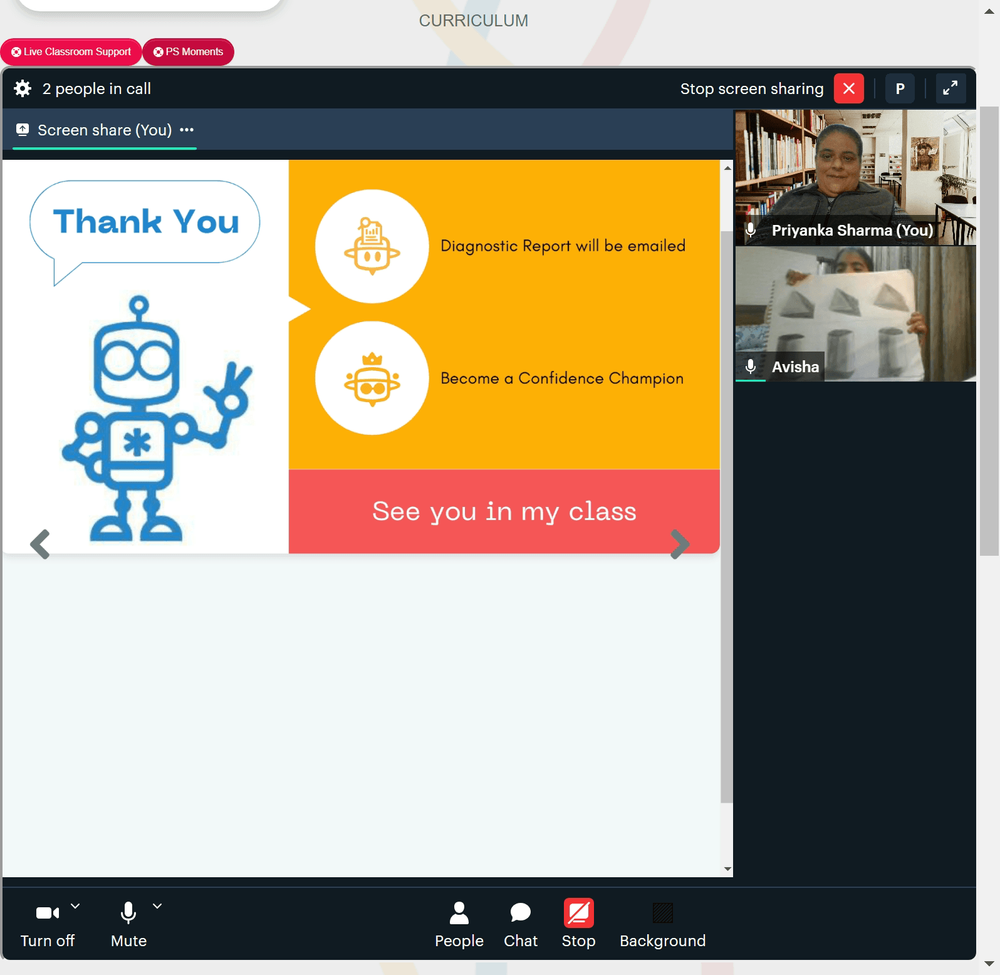The image size is (1000, 975).
Task: Open microphone options chevron
Action: (x=158, y=906)
